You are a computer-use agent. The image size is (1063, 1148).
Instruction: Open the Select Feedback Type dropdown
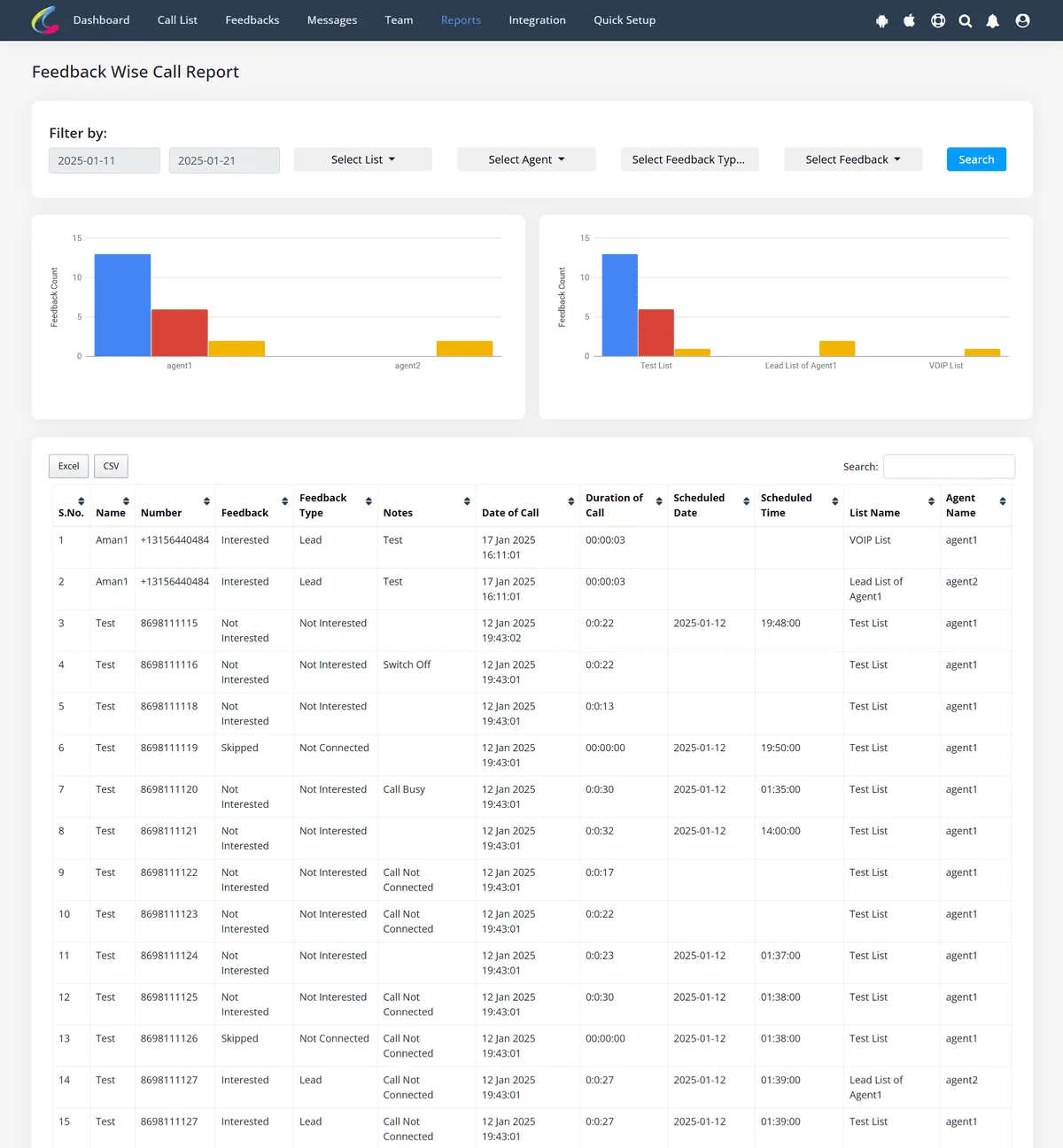click(x=689, y=159)
